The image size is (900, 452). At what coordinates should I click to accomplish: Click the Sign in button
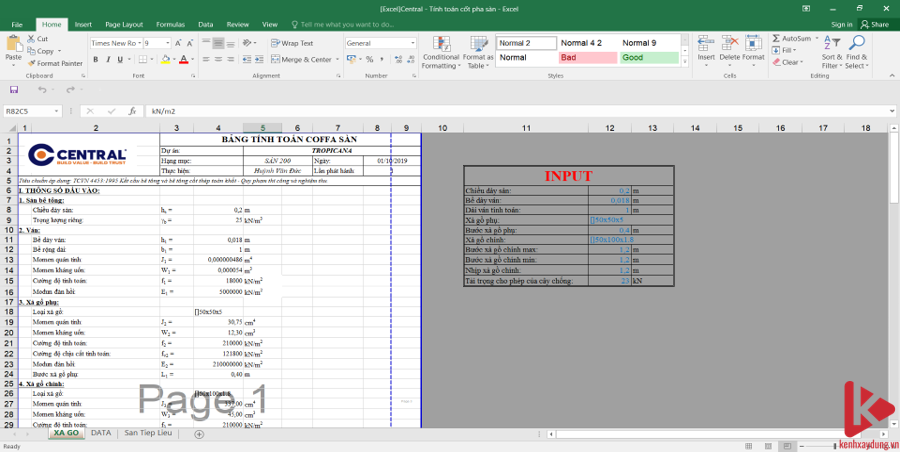click(843, 23)
